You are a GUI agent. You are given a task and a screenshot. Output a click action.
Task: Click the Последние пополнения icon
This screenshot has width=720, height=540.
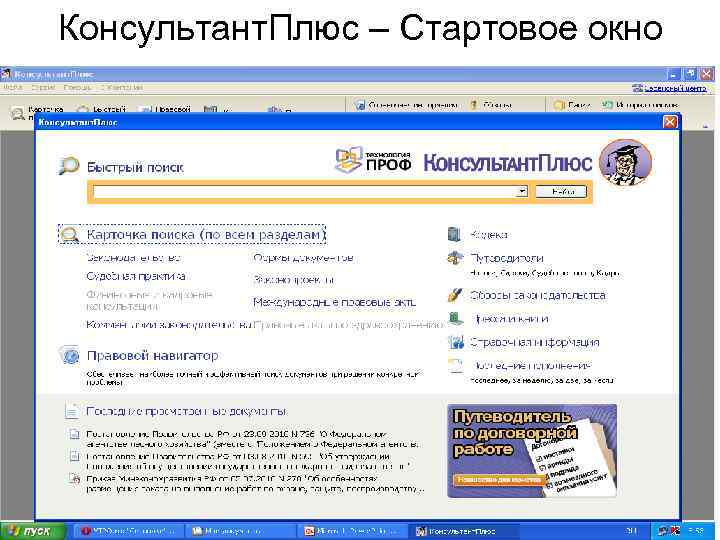click(455, 366)
